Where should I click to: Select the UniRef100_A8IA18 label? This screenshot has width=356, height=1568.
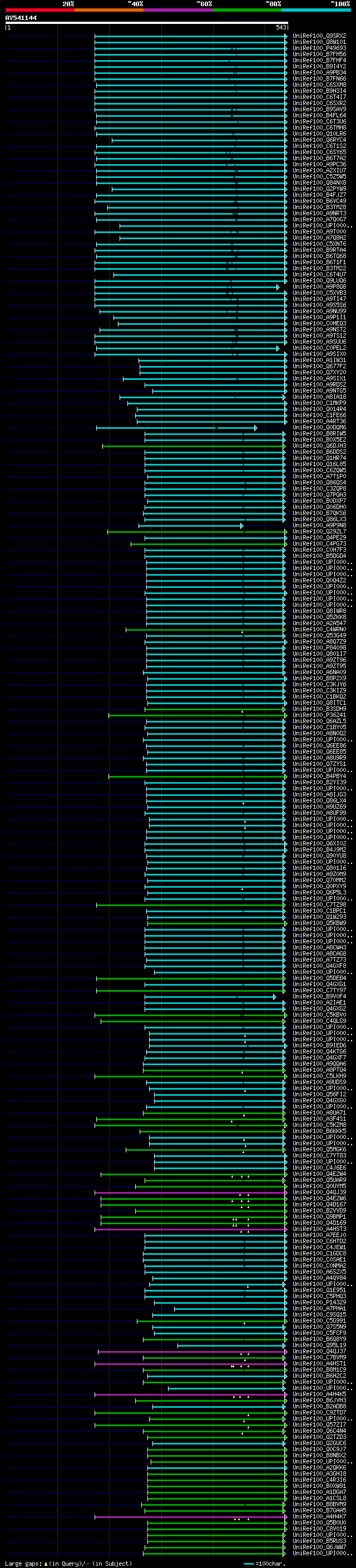319,397
